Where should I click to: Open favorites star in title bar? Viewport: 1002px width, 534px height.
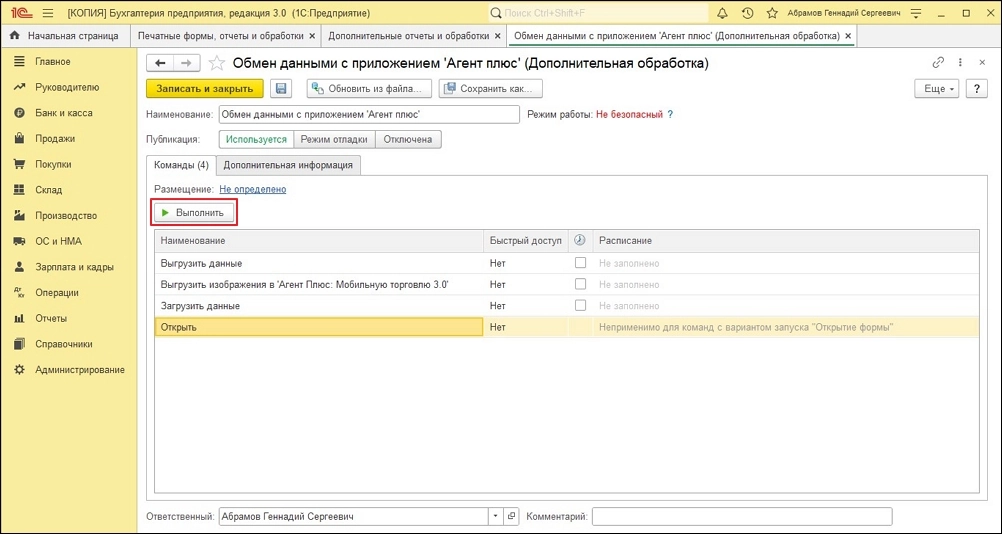(x=771, y=13)
